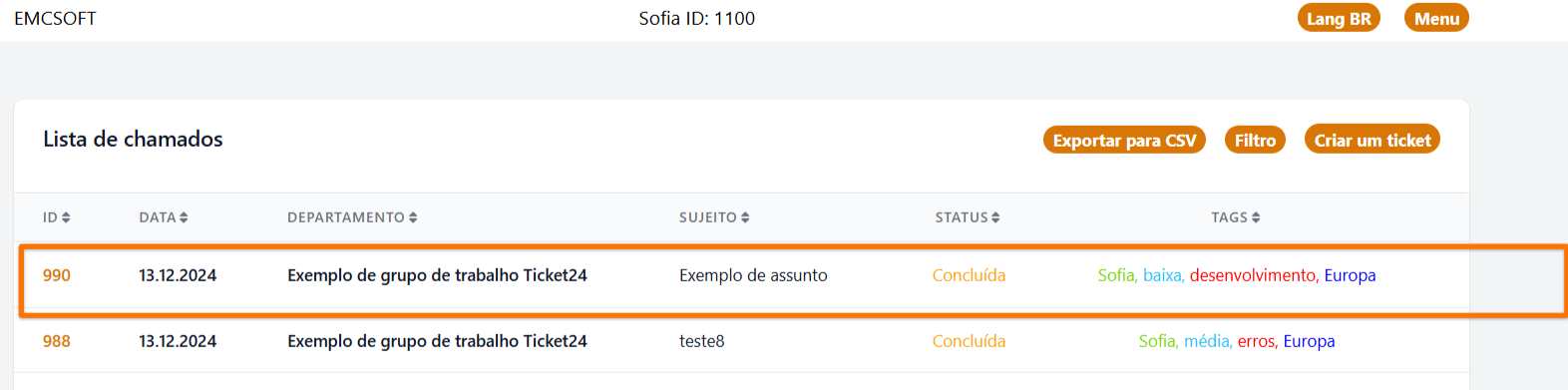The width and height of the screenshot is (1568, 390).
Task: Sort by SUJEITO column sort icon
Action: [745, 217]
